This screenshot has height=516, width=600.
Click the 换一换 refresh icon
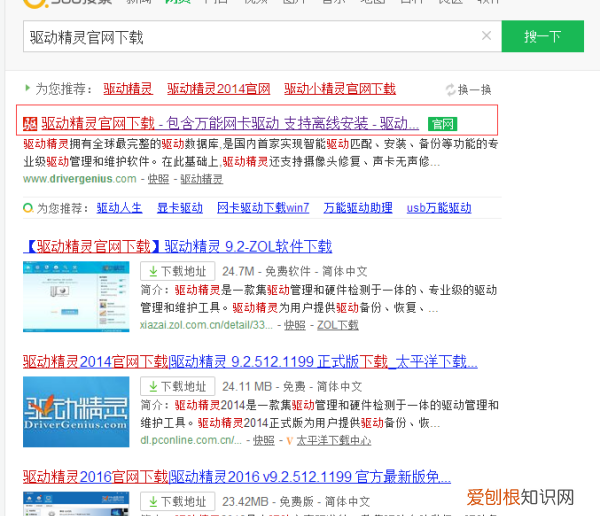click(x=450, y=90)
